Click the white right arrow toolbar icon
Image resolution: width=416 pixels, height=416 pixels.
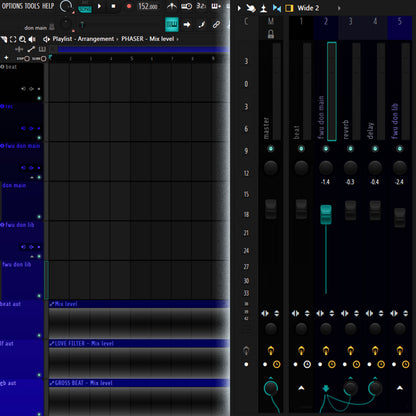click(x=187, y=24)
